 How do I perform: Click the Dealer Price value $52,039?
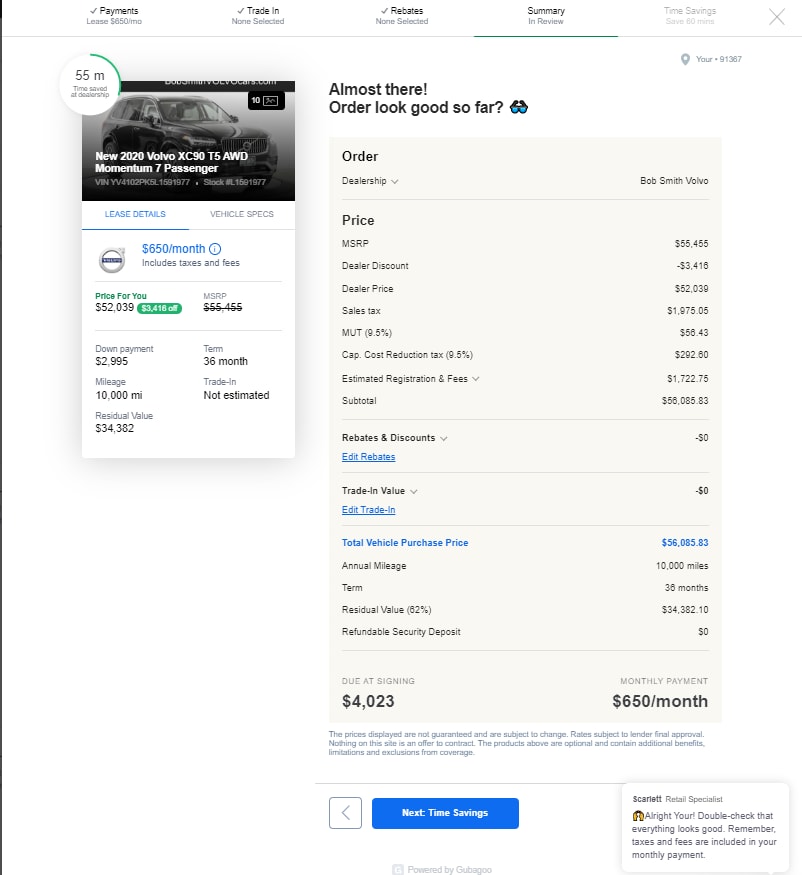691,289
